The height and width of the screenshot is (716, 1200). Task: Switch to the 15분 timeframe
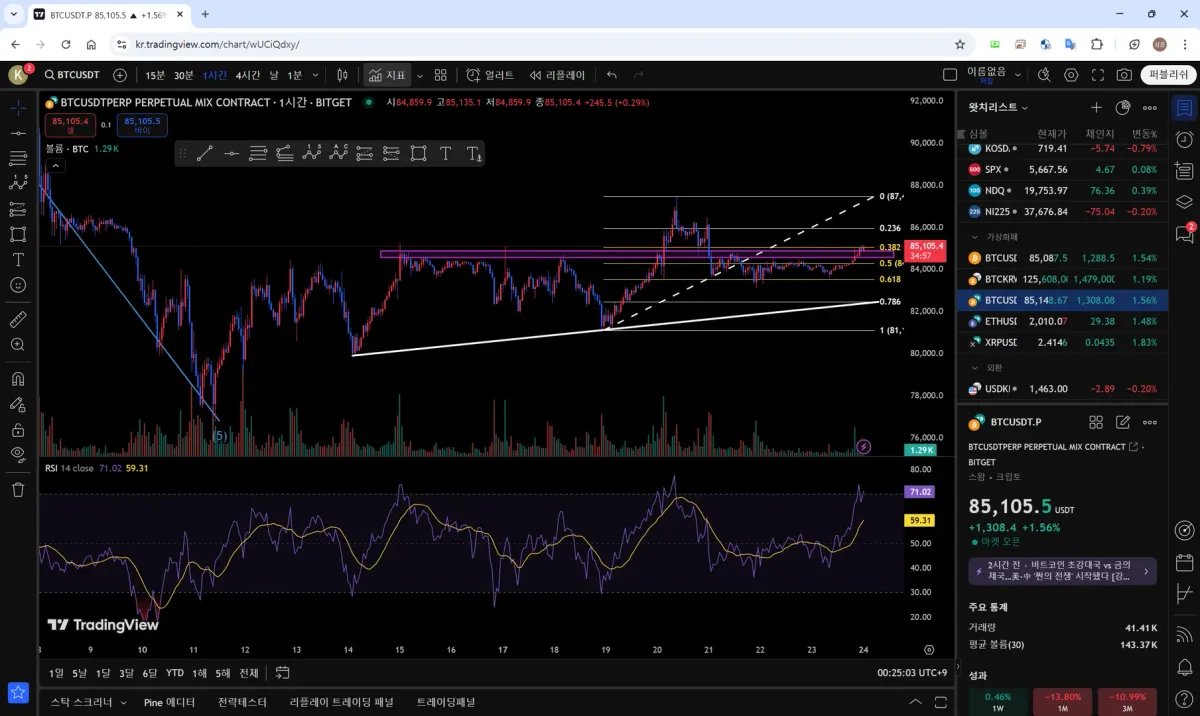click(155, 75)
